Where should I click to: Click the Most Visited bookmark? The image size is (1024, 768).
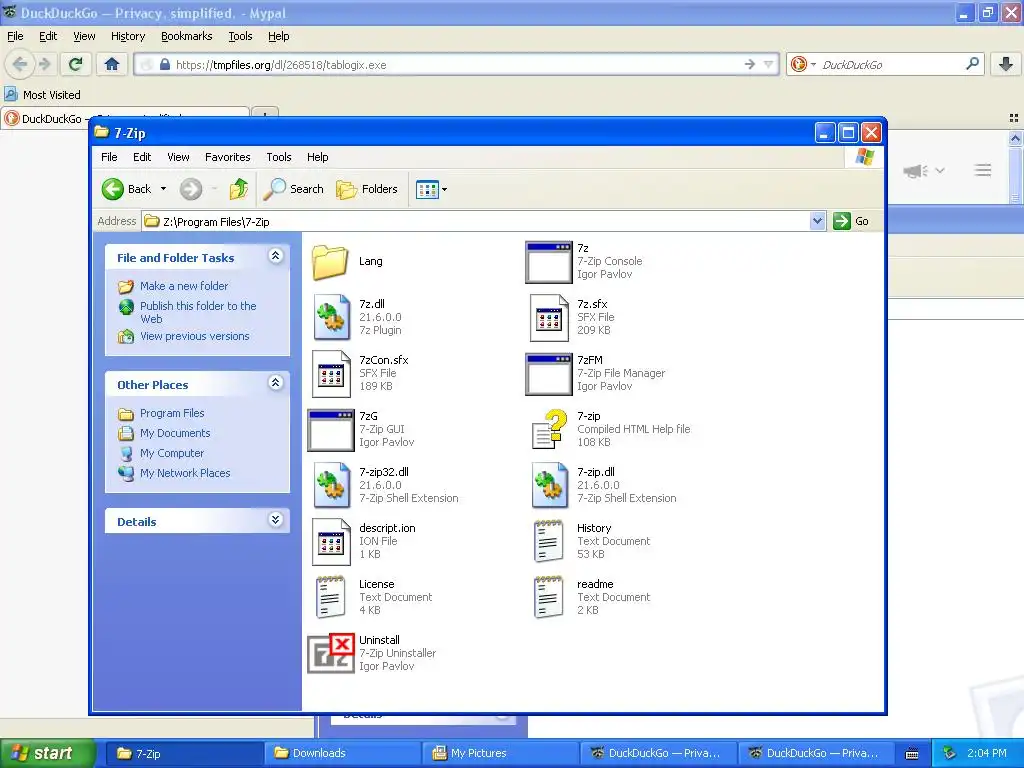43,95
